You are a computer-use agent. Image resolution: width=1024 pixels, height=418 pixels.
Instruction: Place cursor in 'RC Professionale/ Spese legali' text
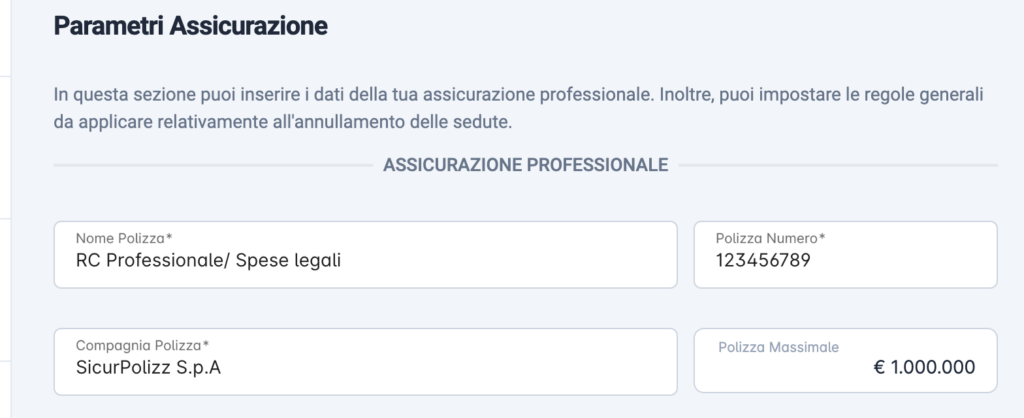208,261
